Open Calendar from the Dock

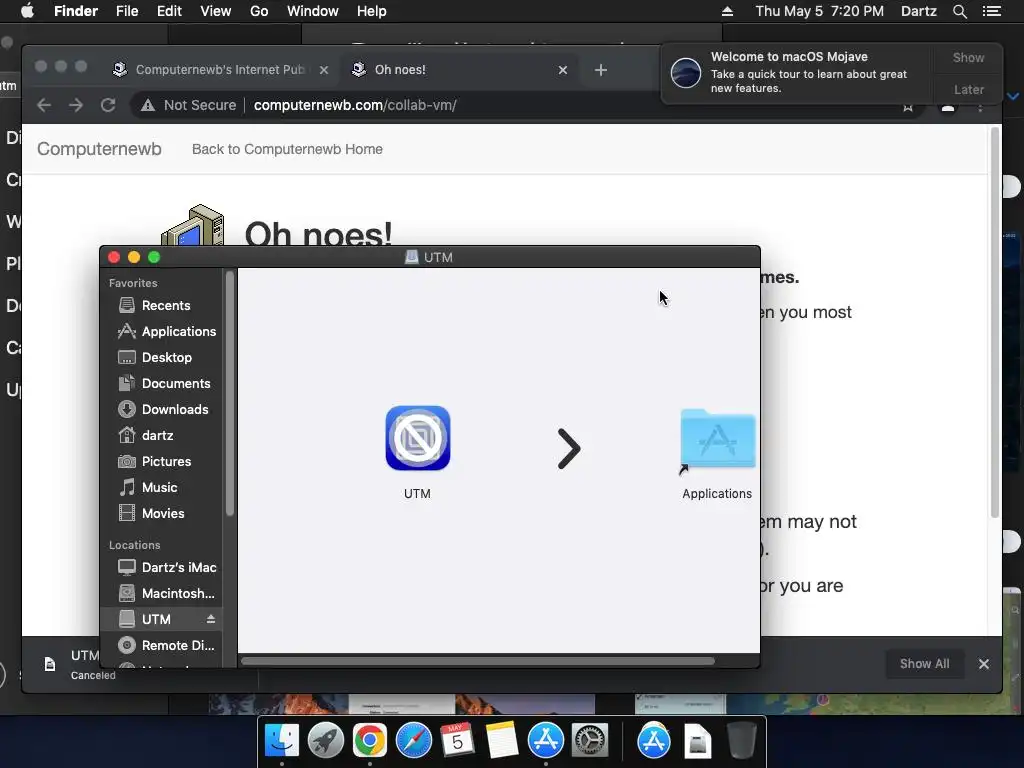click(457, 741)
